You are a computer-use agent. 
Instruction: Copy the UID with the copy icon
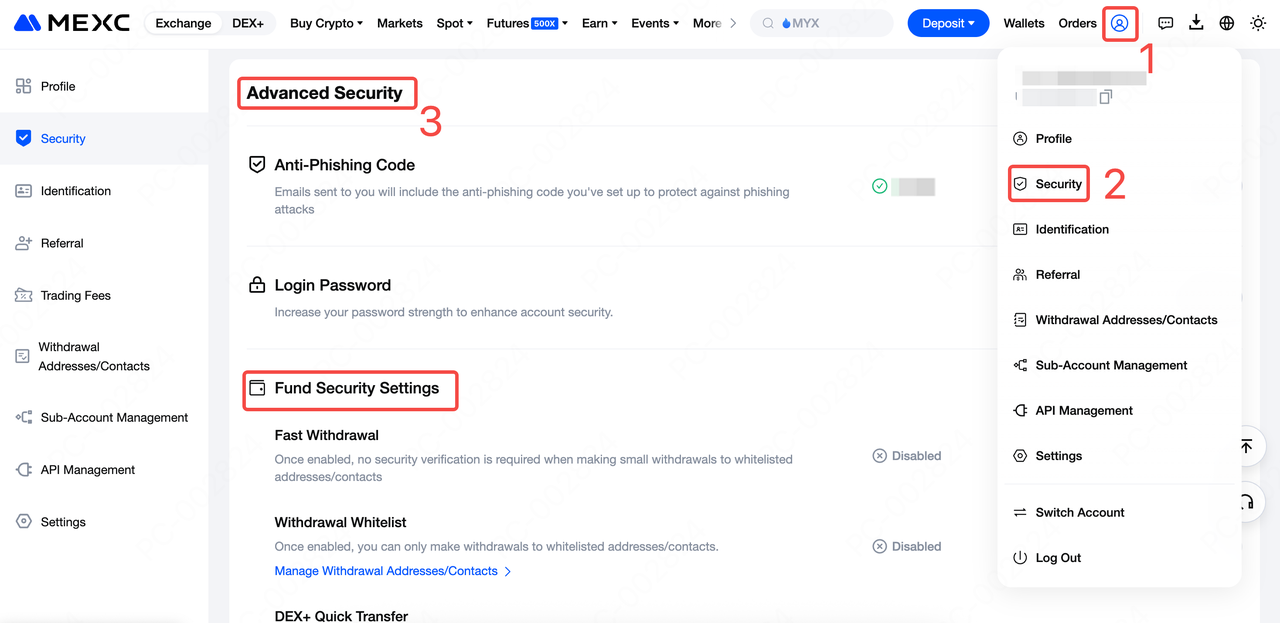pyautogui.click(x=1105, y=97)
